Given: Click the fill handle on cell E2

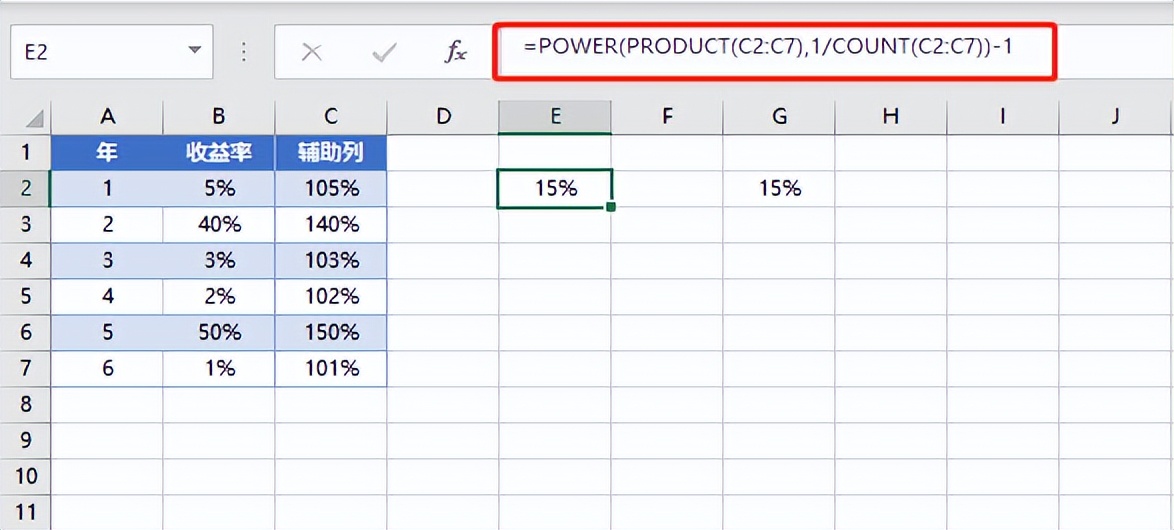Looking at the screenshot, I should coord(612,207).
